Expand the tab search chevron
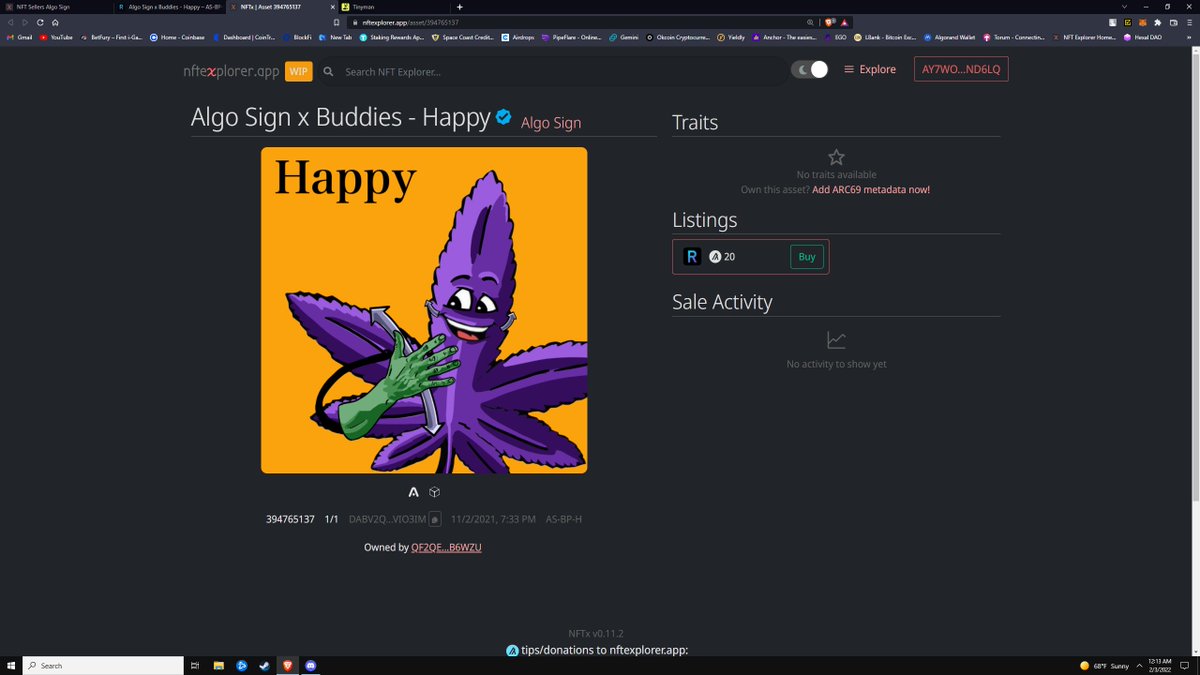This screenshot has width=1200, height=675. [1124, 6]
